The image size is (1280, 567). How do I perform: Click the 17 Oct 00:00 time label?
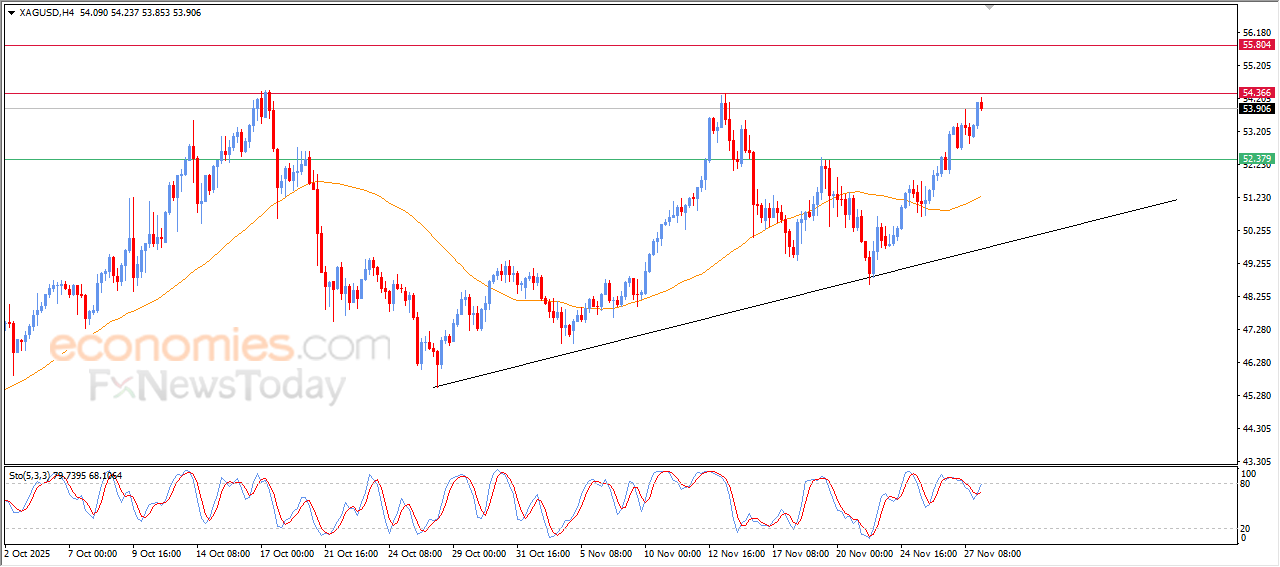coord(289,553)
